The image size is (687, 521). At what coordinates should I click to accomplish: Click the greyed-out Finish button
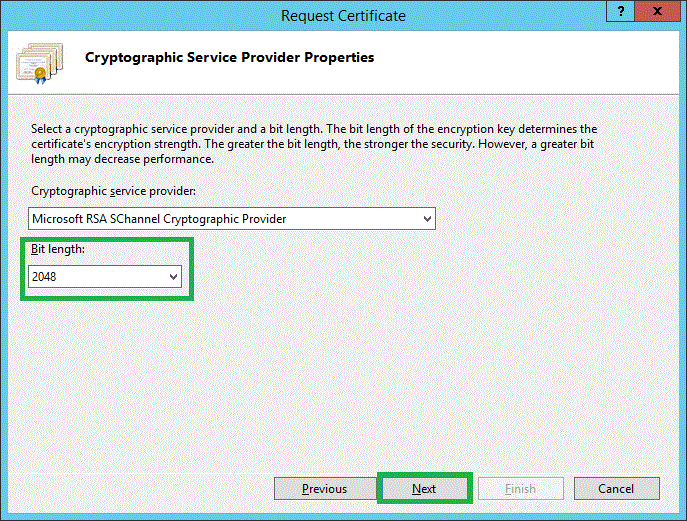click(520, 489)
